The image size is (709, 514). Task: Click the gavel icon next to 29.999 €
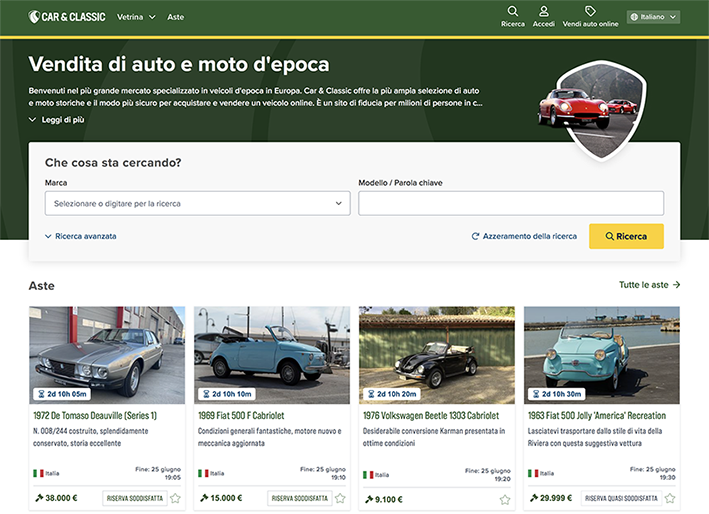[534, 498]
